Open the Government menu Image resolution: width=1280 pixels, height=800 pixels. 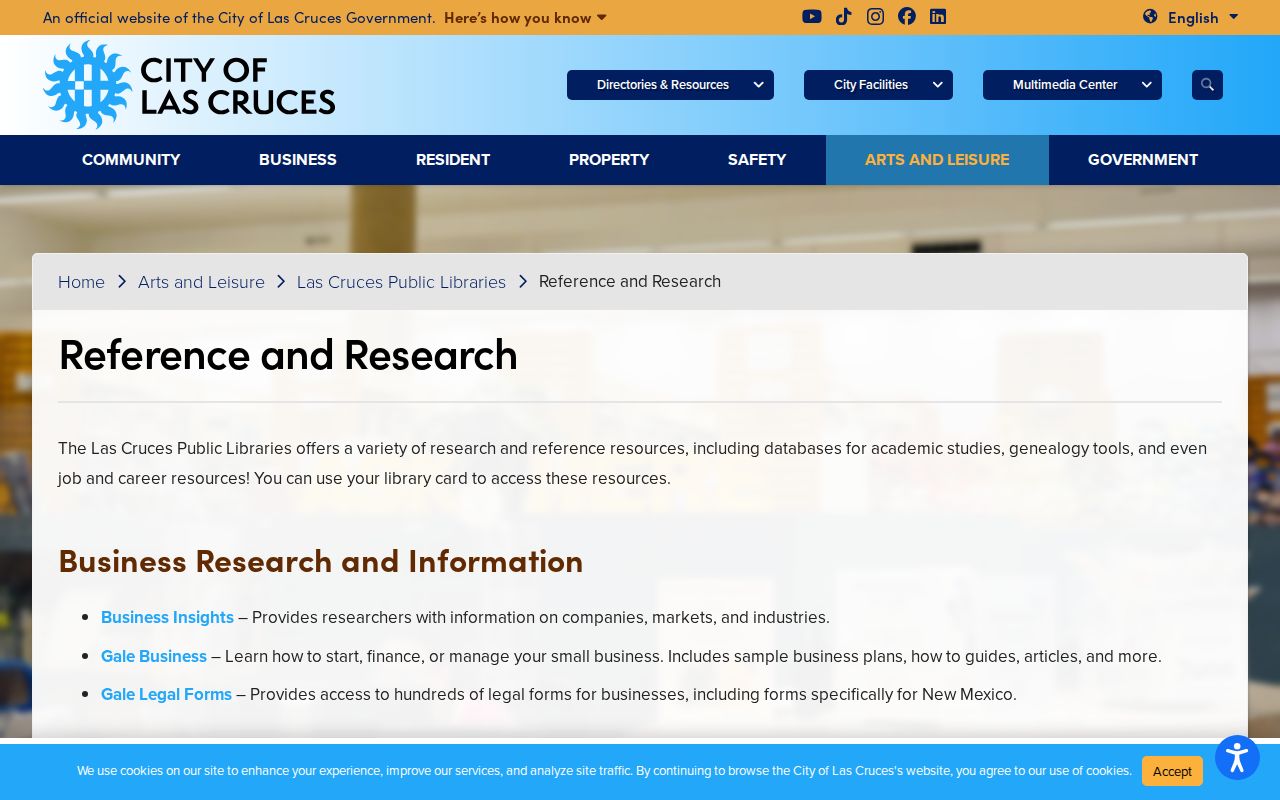pos(1143,160)
